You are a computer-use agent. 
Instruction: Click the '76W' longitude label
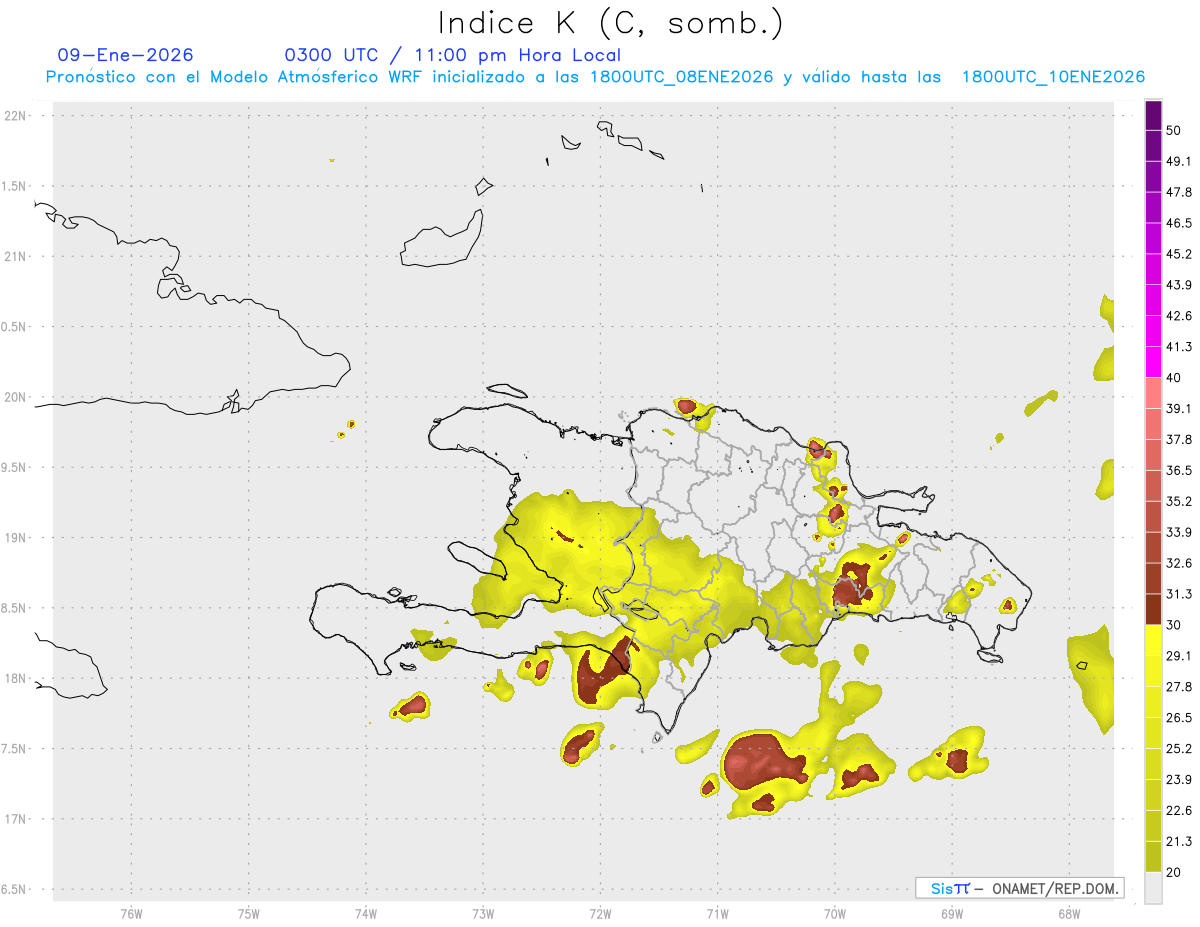click(131, 913)
